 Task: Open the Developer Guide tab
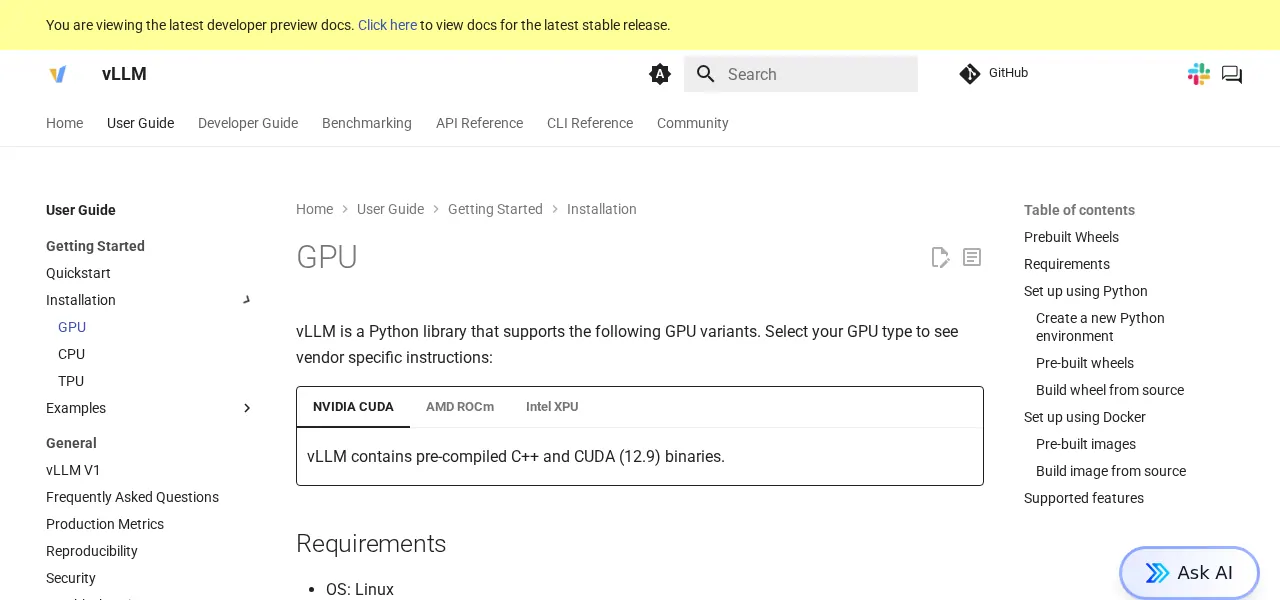[x=248, y=123]
